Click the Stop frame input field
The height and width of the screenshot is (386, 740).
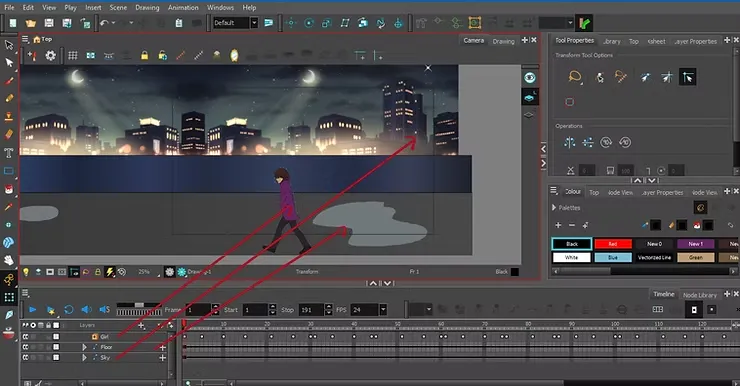click(311, 310)
